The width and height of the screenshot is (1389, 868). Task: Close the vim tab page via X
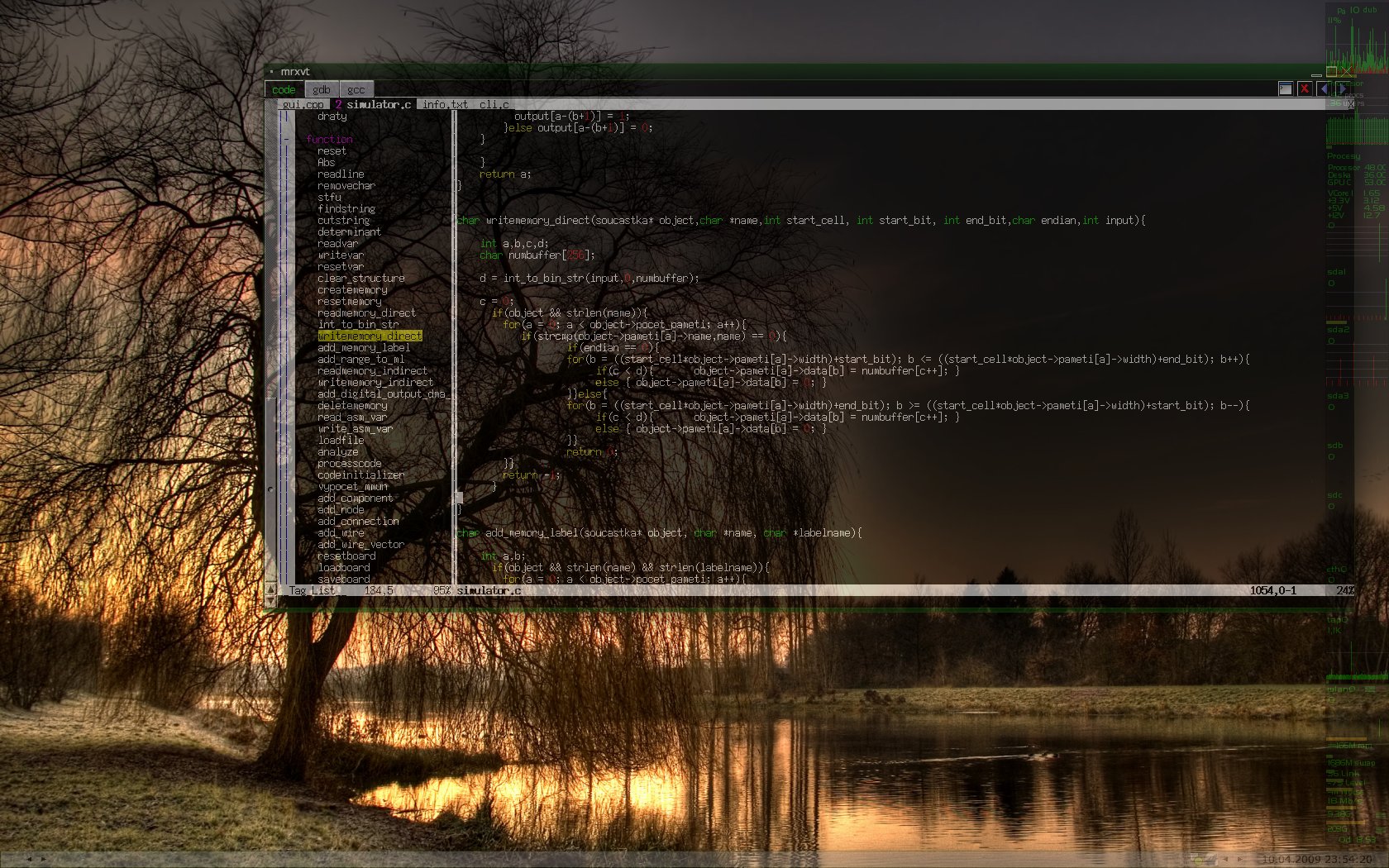tap(1350, 104)
